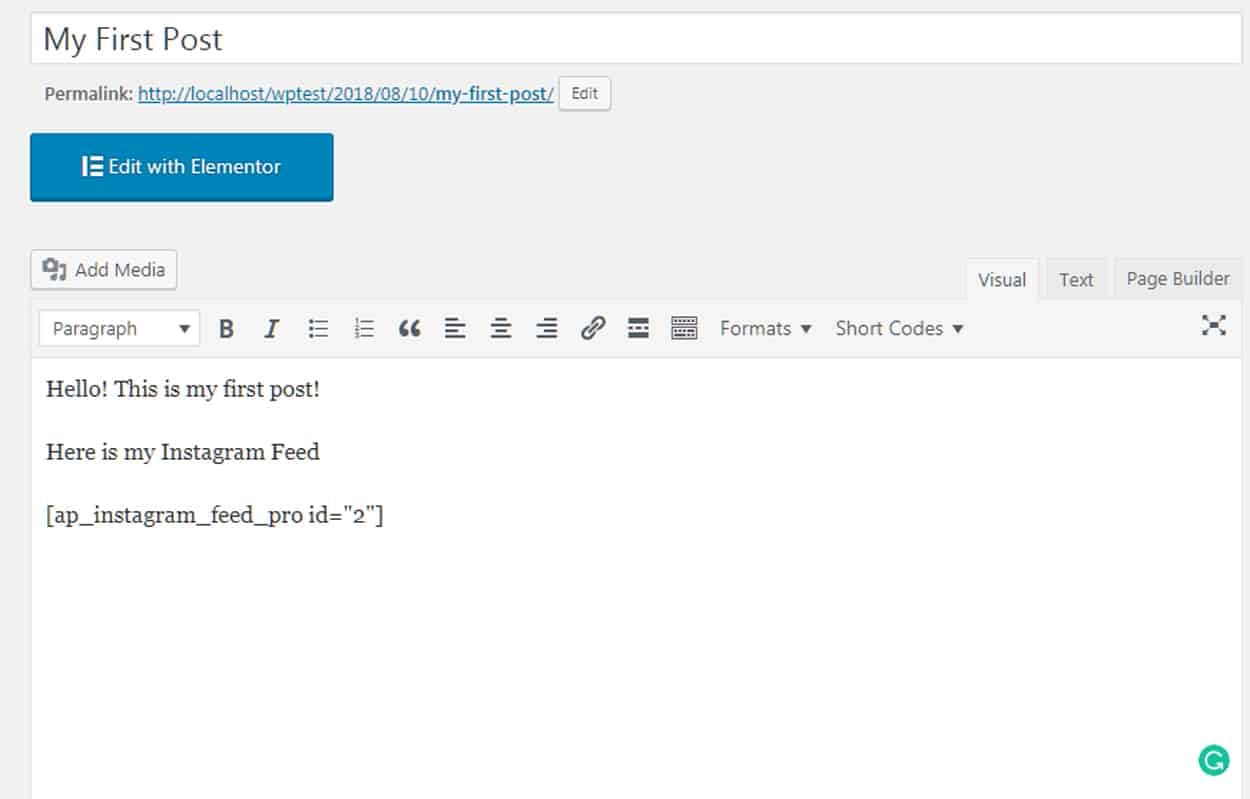
Task: Switch to the Text editor tab
Action: 1076,280
